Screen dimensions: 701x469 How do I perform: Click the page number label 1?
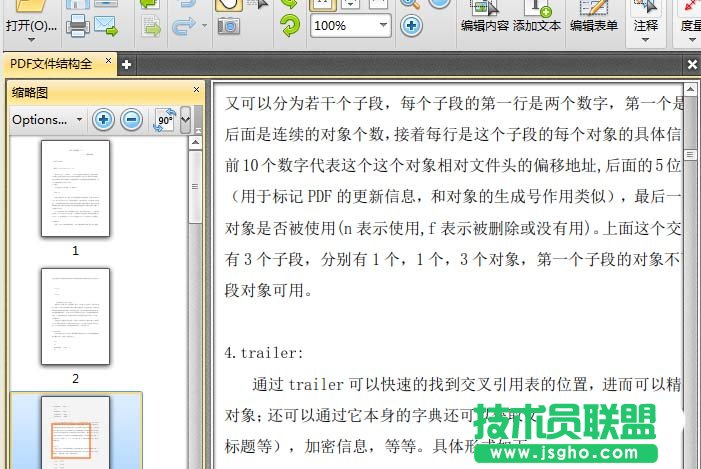click(x=76, y=251)
